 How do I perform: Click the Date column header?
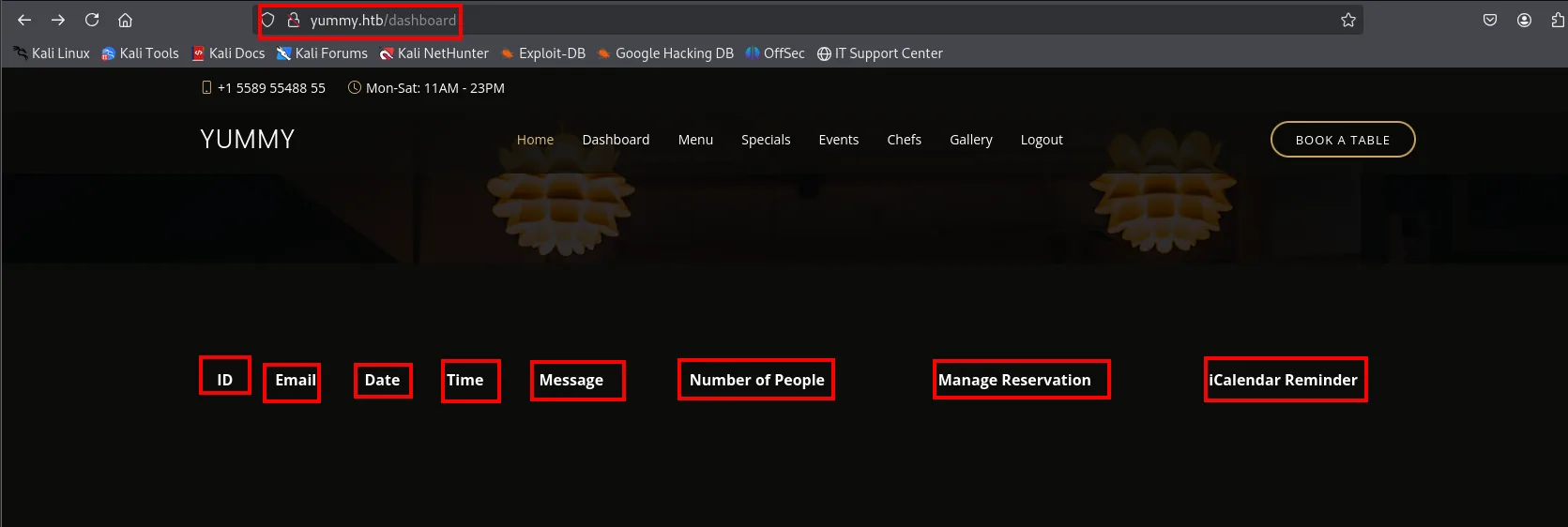pos(382,380)
